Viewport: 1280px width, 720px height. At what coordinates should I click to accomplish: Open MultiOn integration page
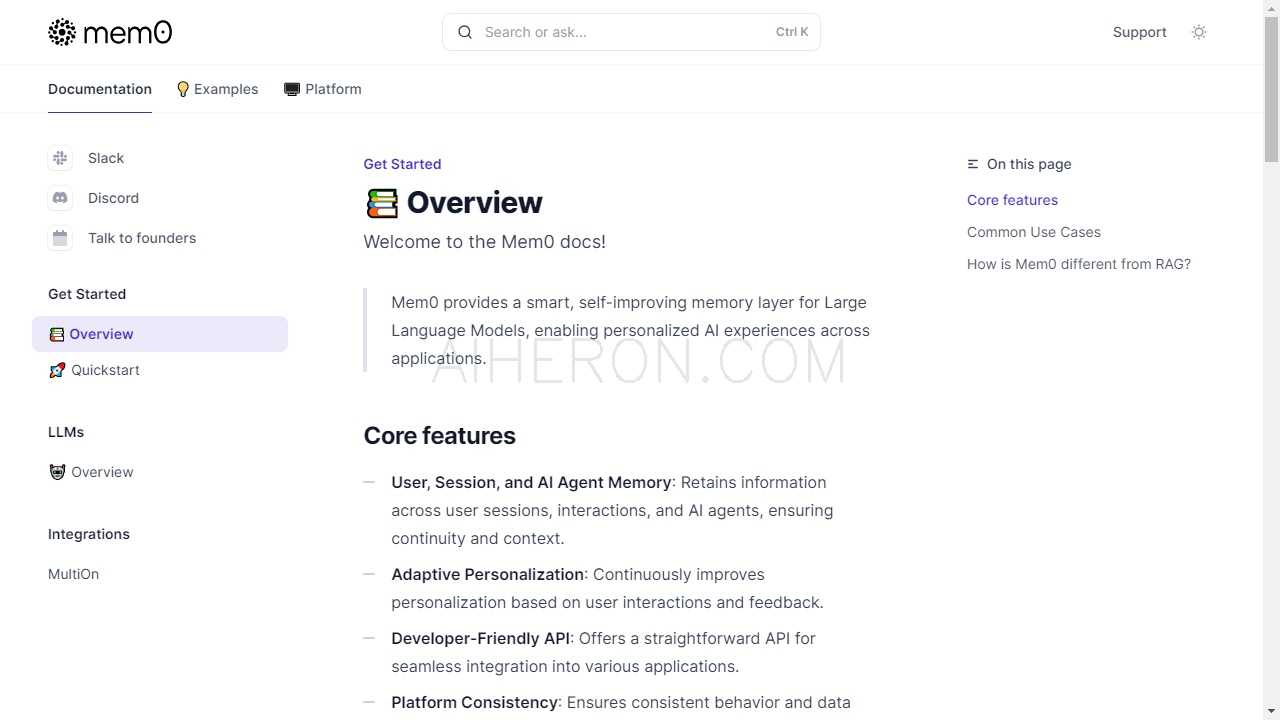click(x=73, y=574)
